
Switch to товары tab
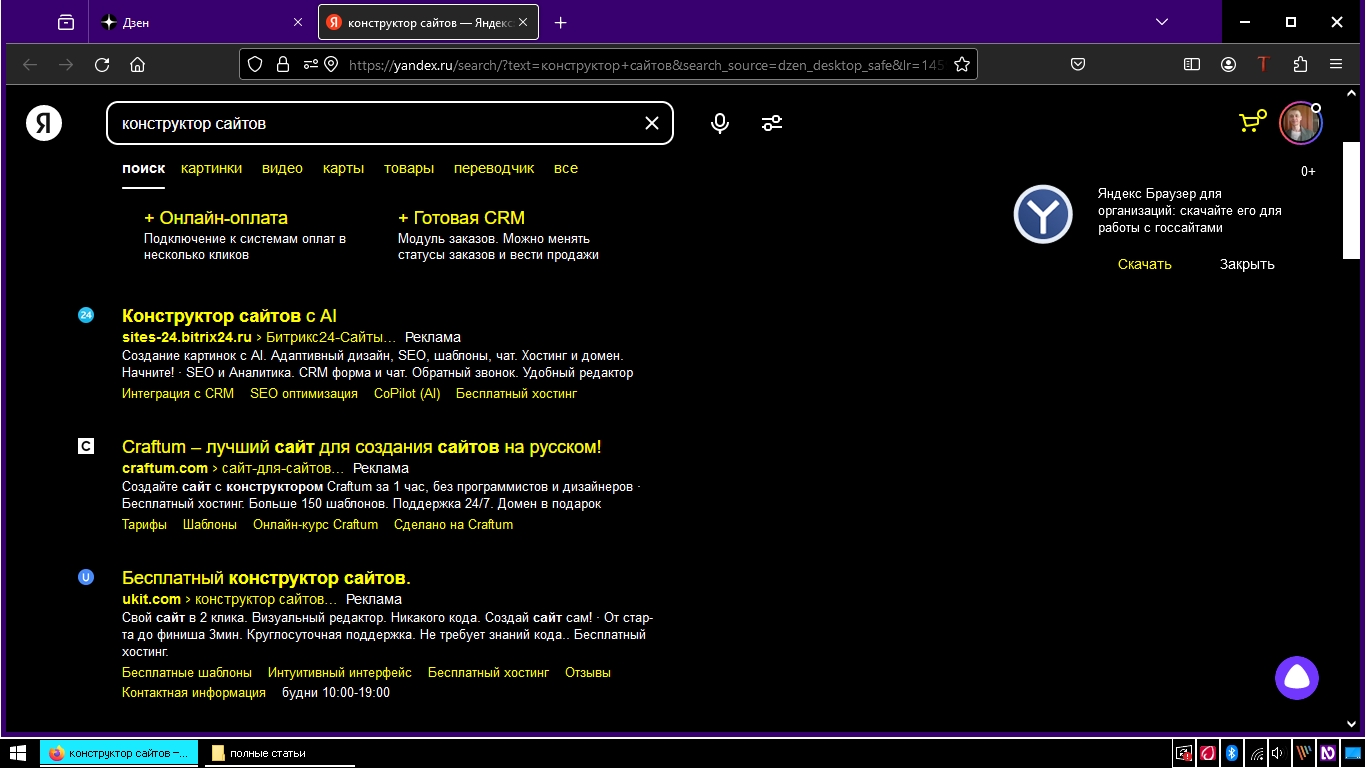coord(409,168)
